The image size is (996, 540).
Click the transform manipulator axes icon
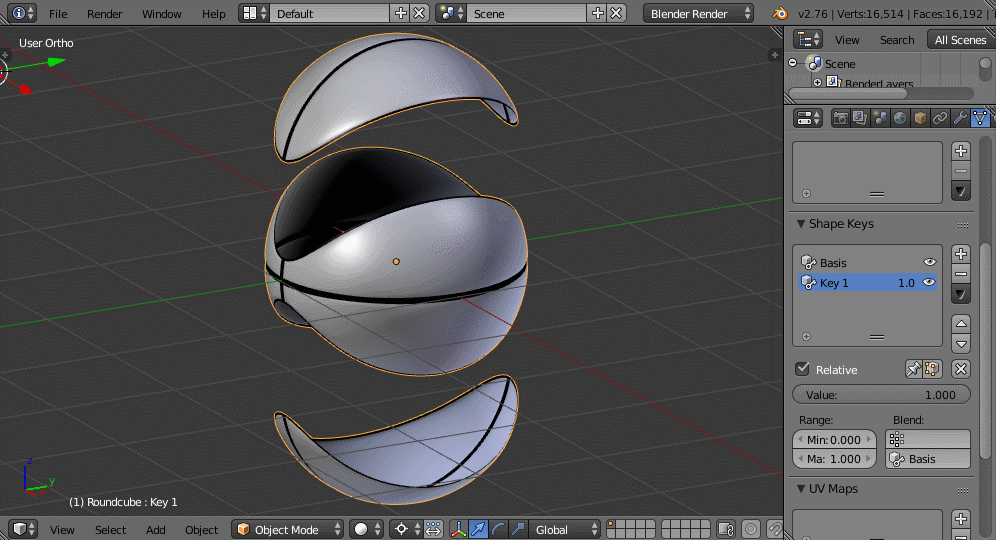point(458,529)
